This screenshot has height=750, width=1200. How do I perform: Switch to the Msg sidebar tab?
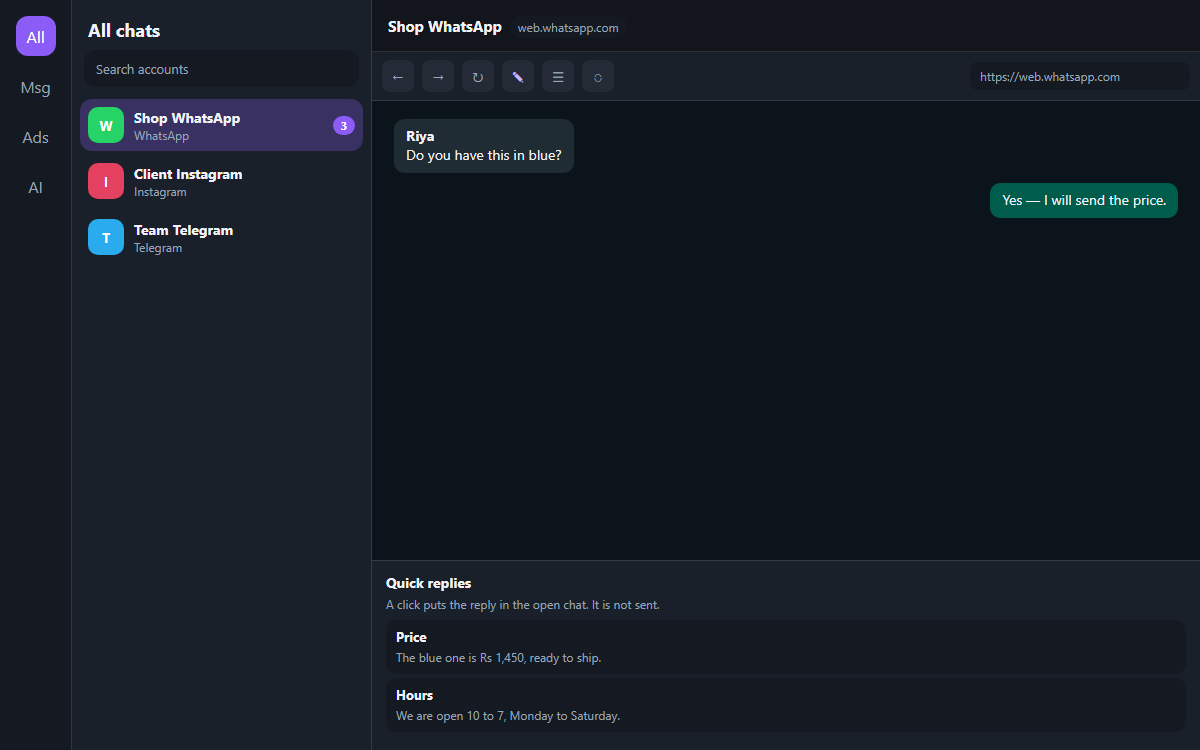36,87
